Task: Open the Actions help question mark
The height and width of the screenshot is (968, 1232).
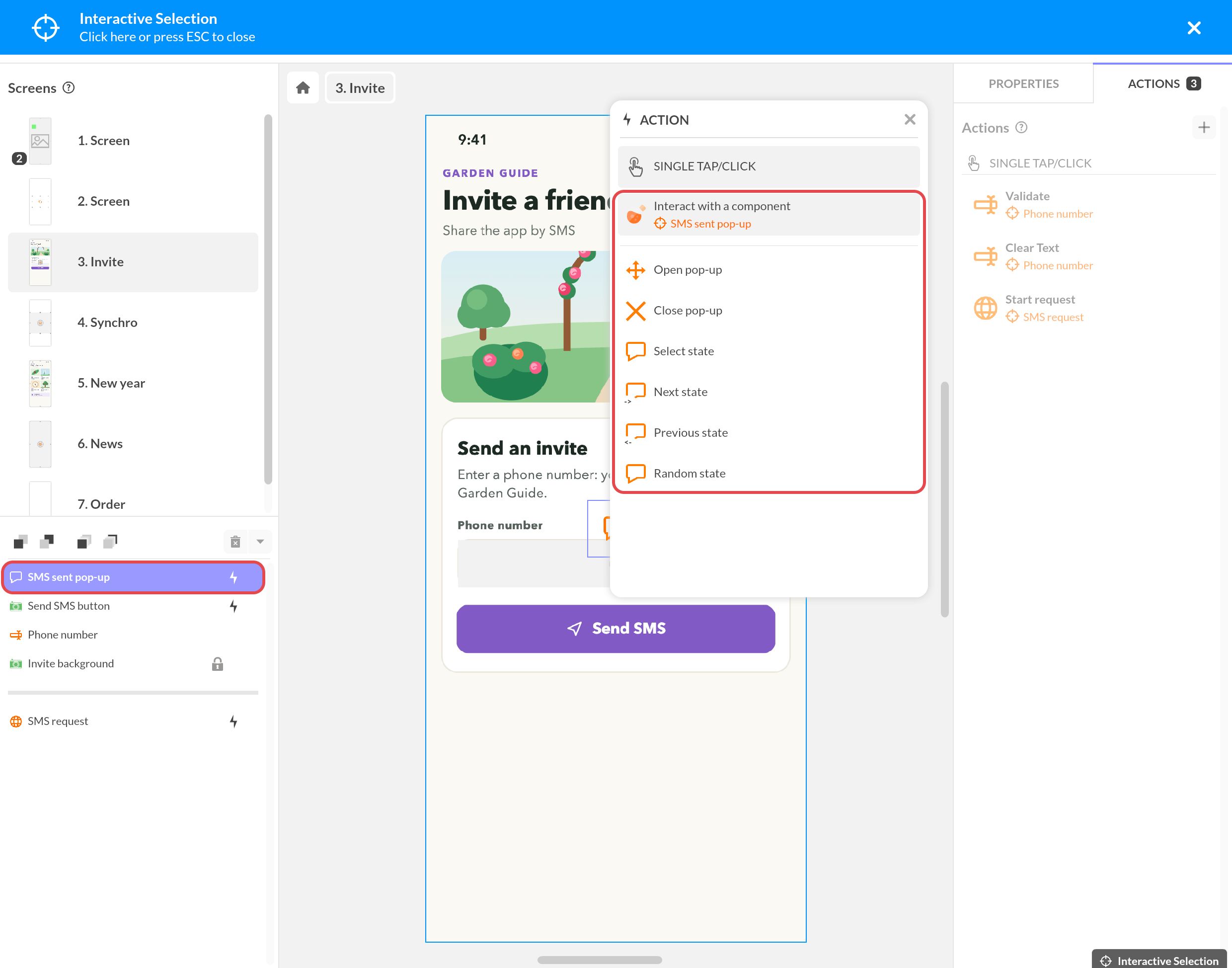Action: click(x=1021, y=128)
